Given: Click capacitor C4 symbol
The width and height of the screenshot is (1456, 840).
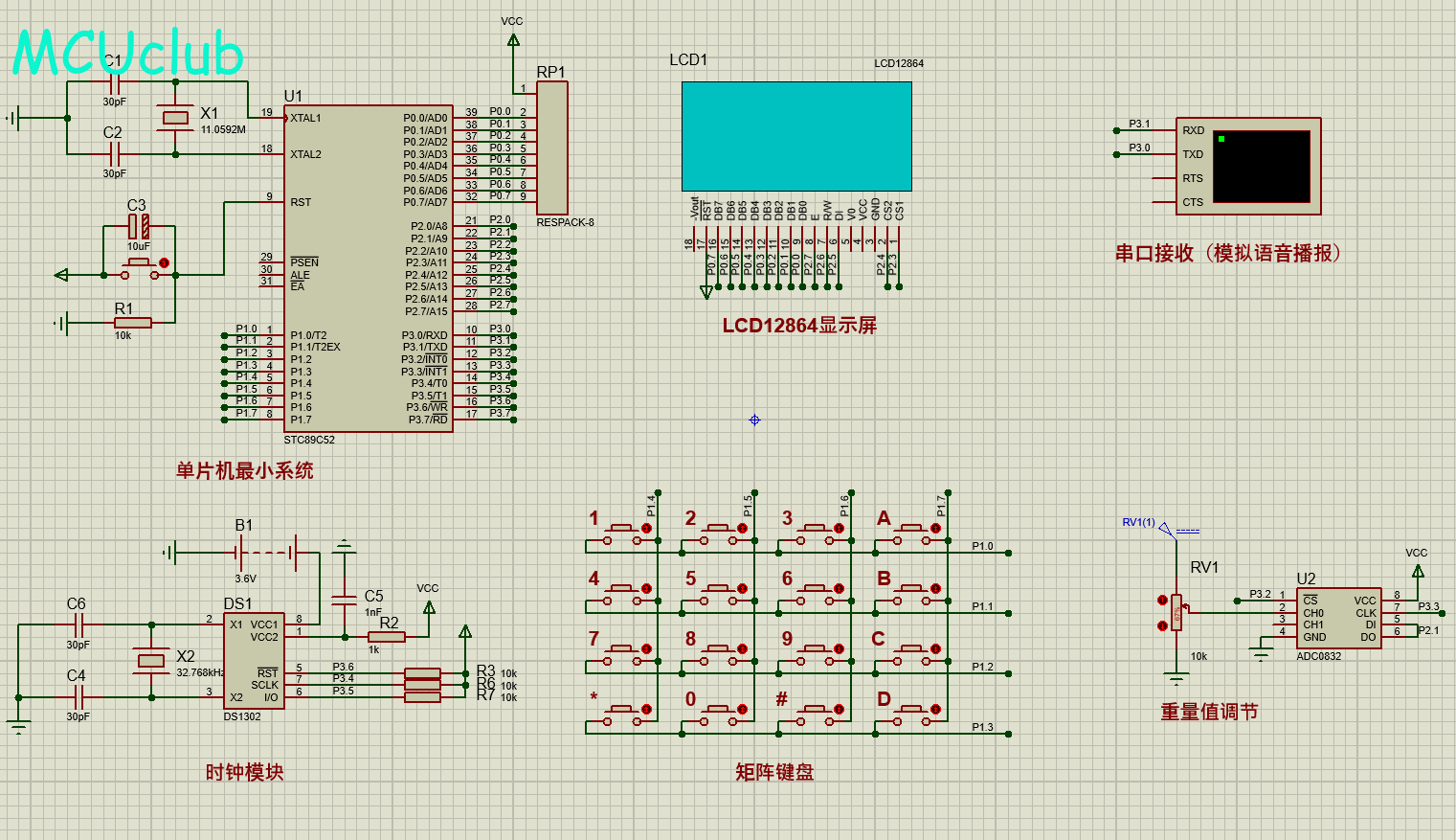Looking at the screenshot, I should pyautogui.click(x=79, y=696).
